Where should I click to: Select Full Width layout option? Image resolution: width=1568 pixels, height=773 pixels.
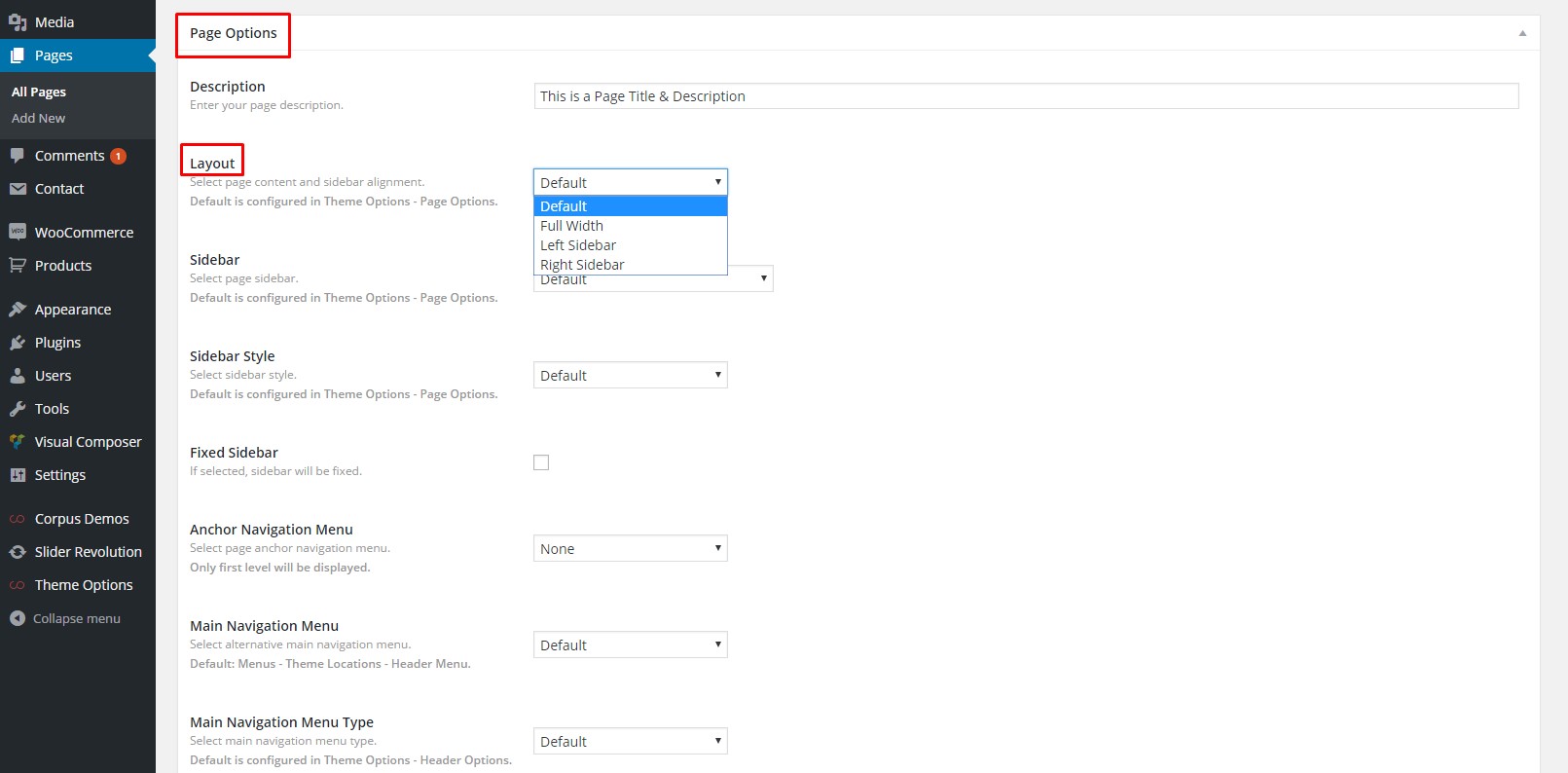631,226
